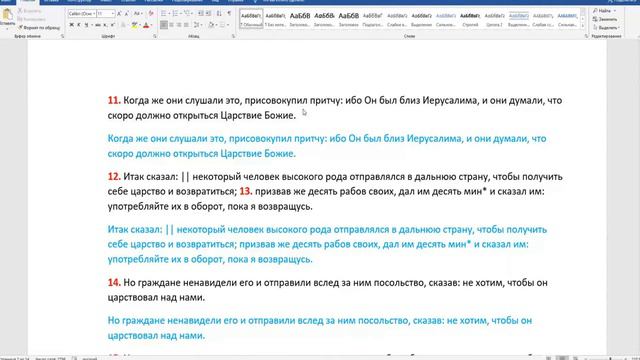Toggle italic (К) formatting
Viewport: 640px width, 360px height.
pos(79,25)
